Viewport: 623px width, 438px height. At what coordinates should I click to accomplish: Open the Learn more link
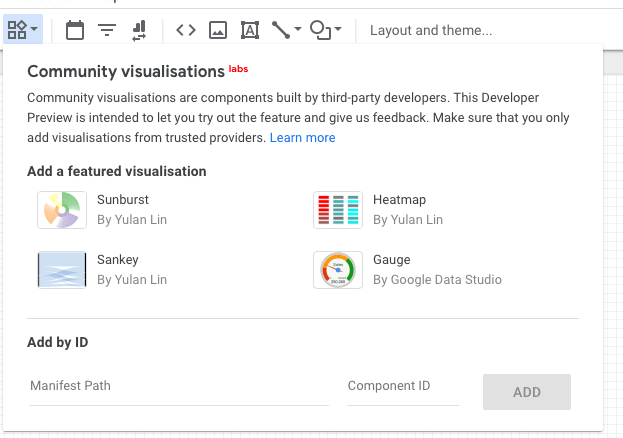coord(302,138)
